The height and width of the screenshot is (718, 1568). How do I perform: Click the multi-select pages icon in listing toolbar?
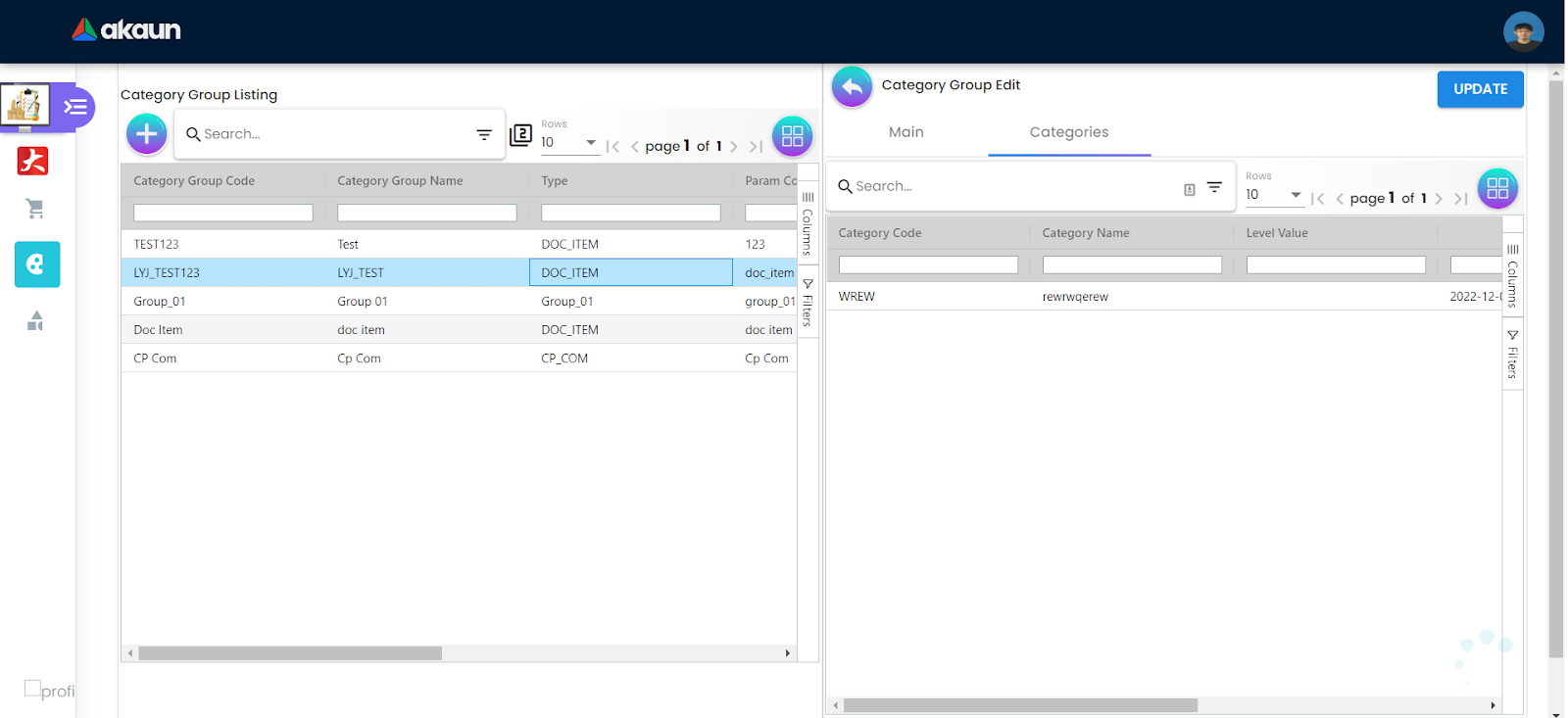[x=521, y=135]
